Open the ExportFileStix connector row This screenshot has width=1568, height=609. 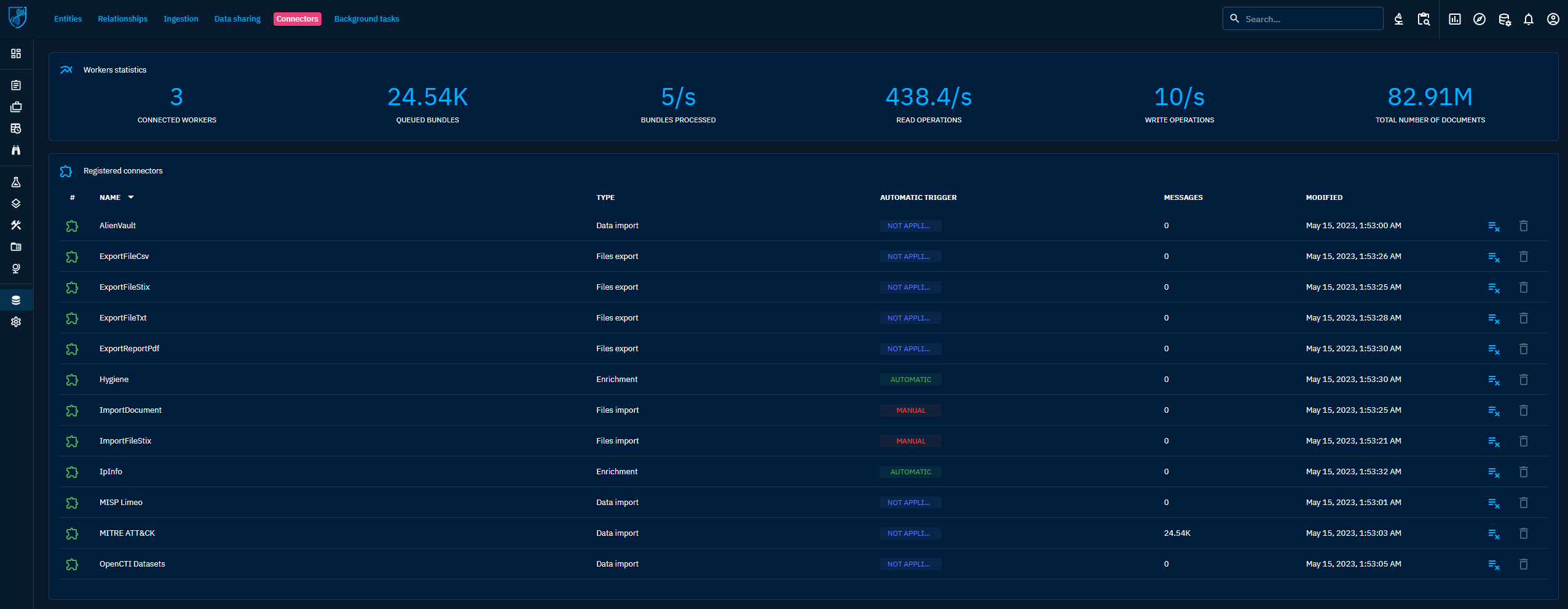pos(125,287)
